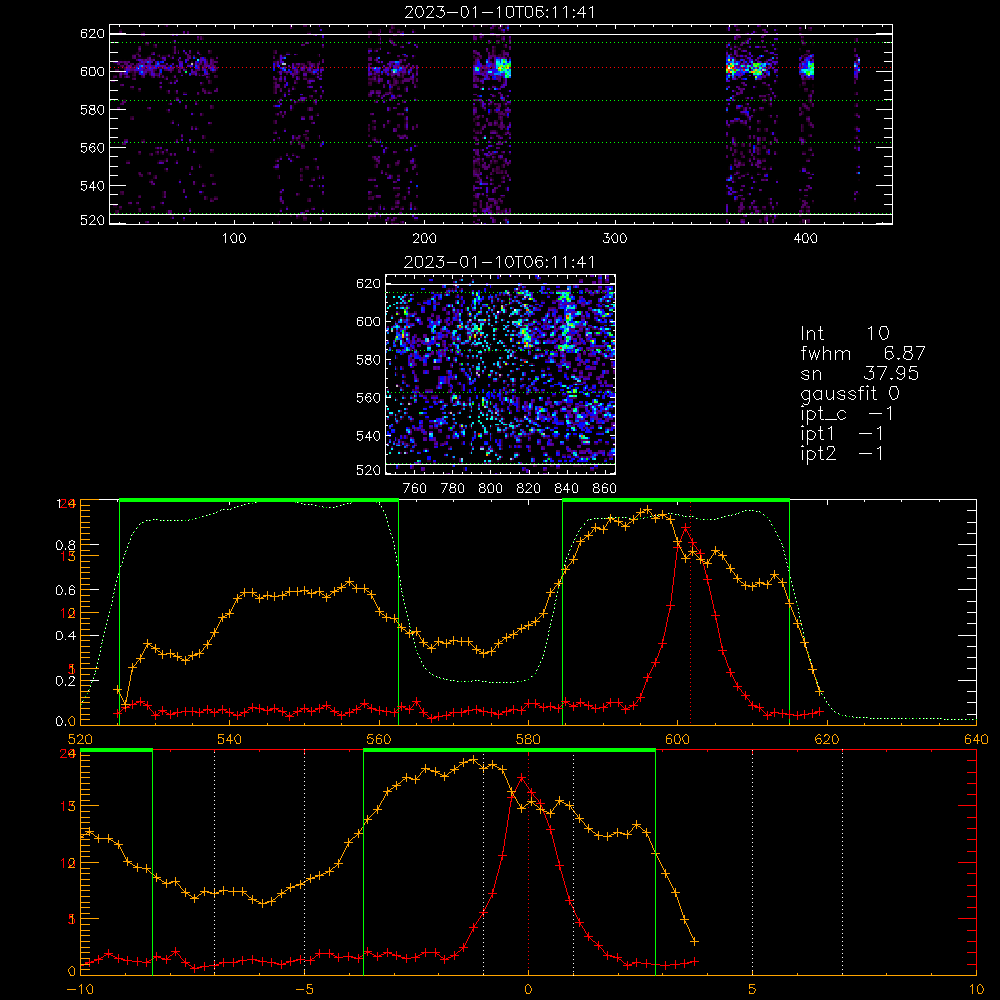The width and height of the screenshot is (1000, 1000).
Task: Click y-axis label 0.6 of the third plot
Action: (66, 591)
